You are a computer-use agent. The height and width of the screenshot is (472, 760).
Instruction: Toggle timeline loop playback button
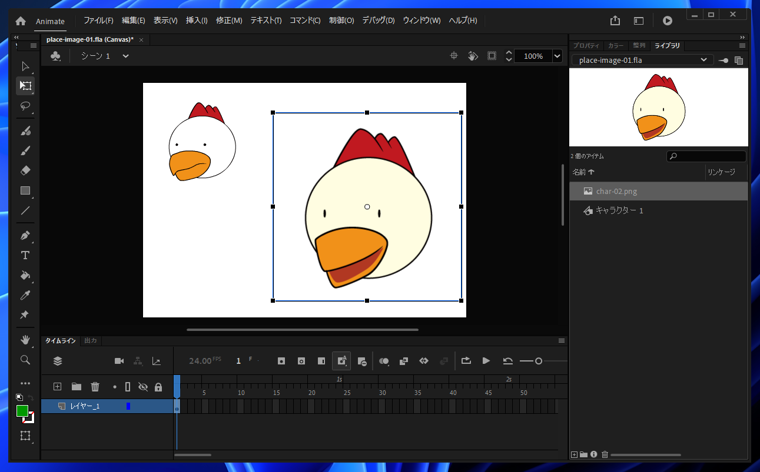pos(466,361)
